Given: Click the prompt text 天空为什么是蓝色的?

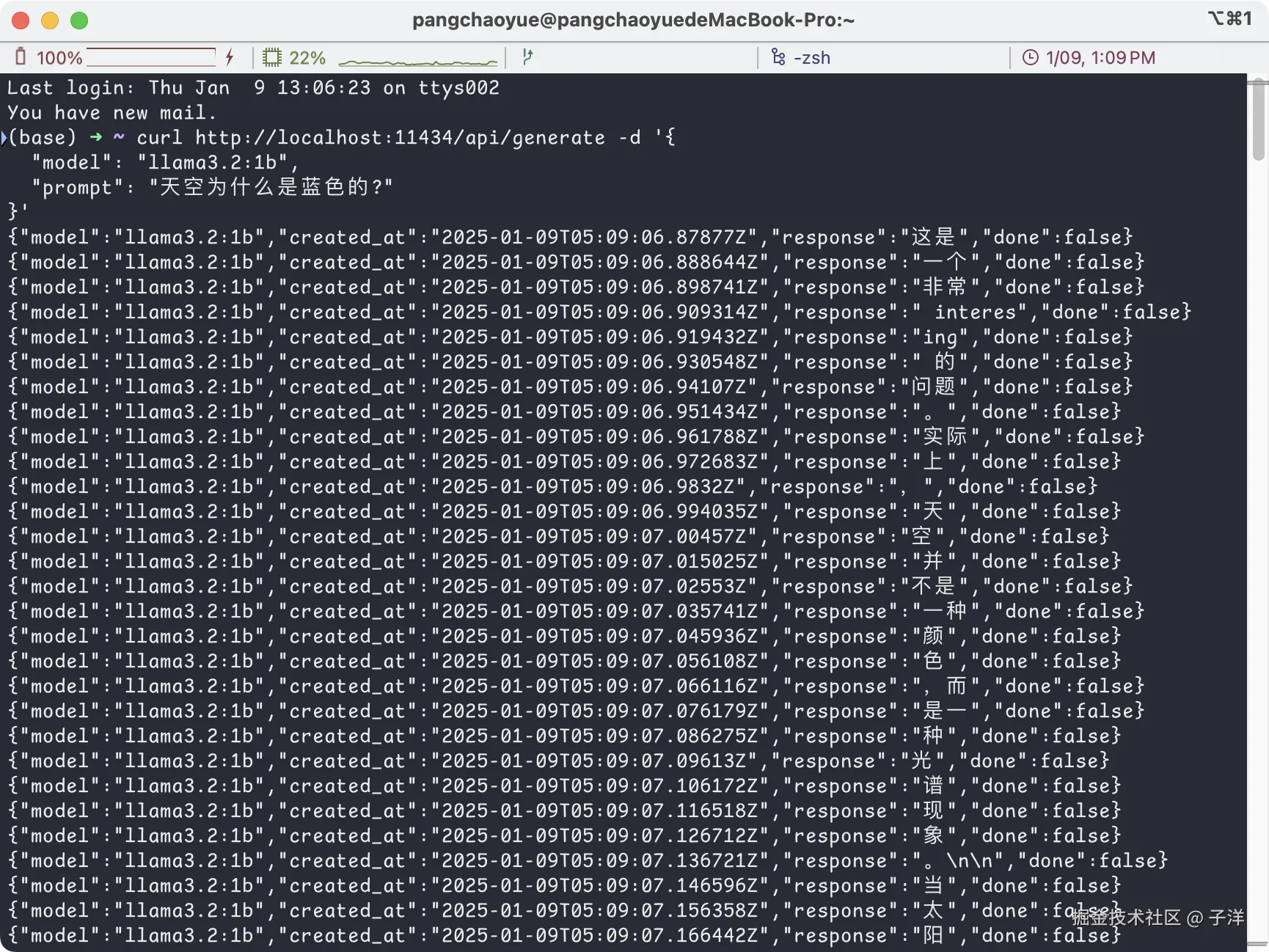Looking at the screenshot, I should tap(271, 187).
